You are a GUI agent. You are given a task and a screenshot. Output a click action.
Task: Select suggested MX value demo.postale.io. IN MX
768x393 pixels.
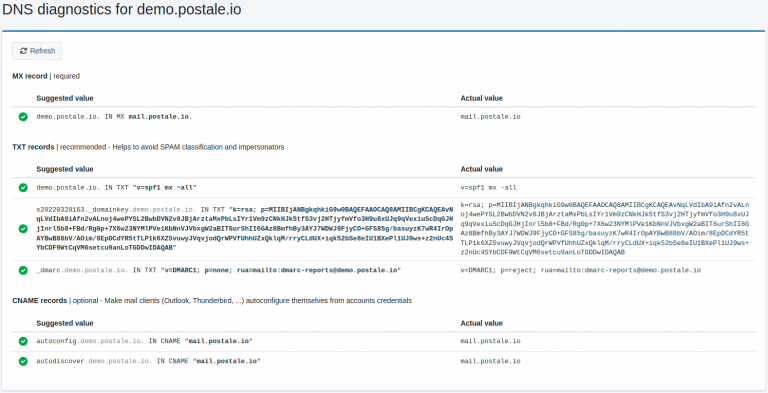pos(115,117)
